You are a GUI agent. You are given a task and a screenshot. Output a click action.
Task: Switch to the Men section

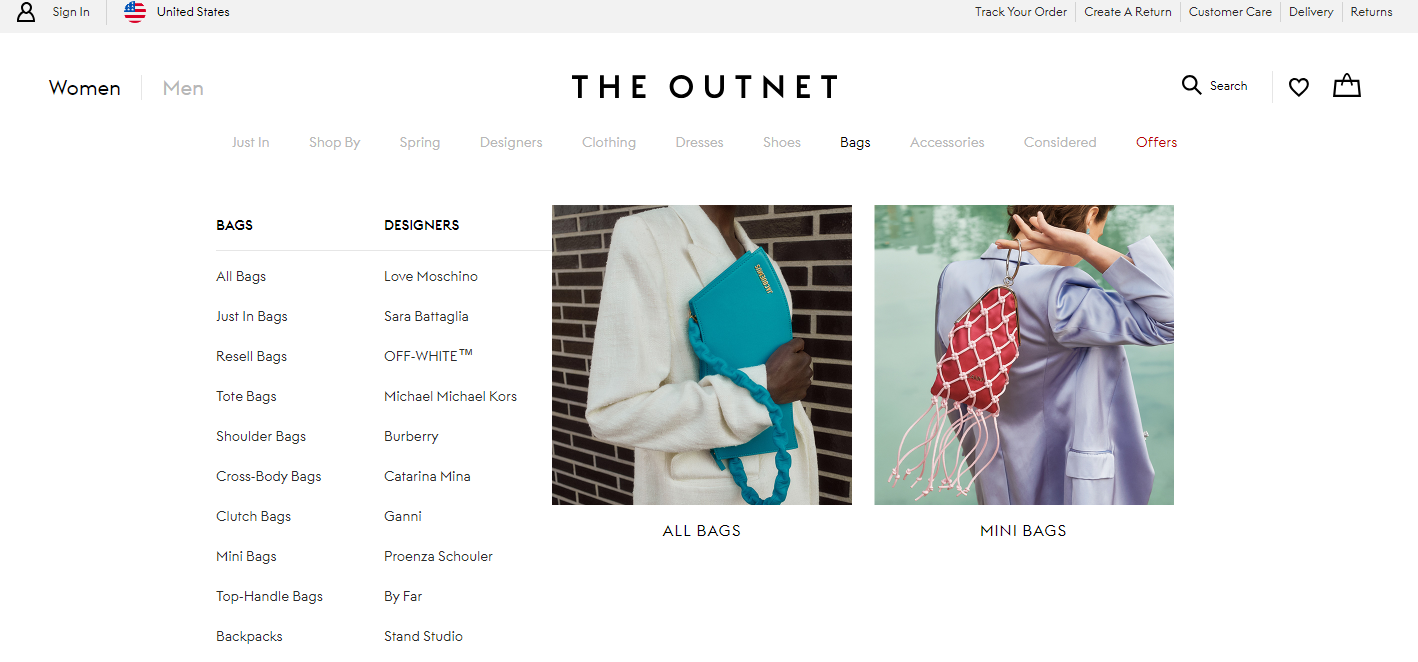[x=183, y=88]
